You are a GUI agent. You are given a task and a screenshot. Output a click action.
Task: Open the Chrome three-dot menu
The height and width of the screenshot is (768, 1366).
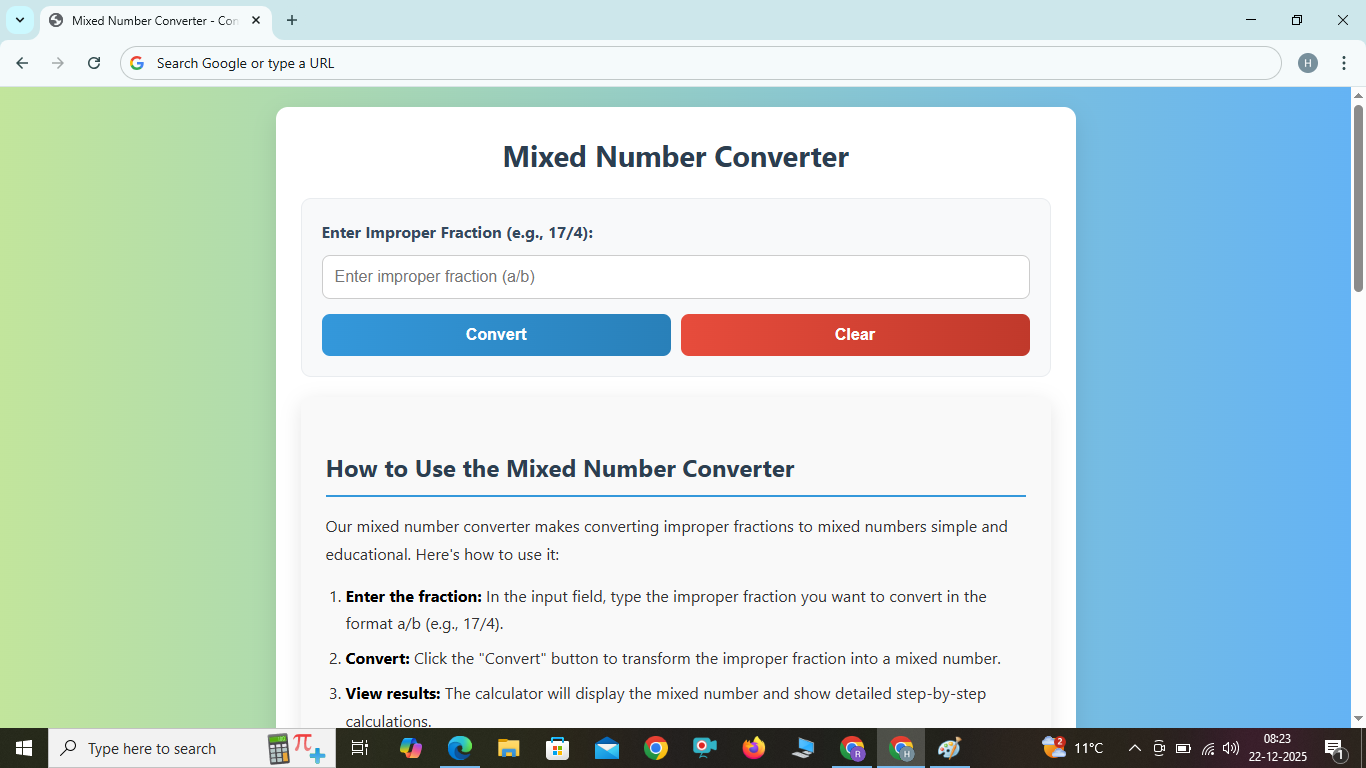point(1345,62)
